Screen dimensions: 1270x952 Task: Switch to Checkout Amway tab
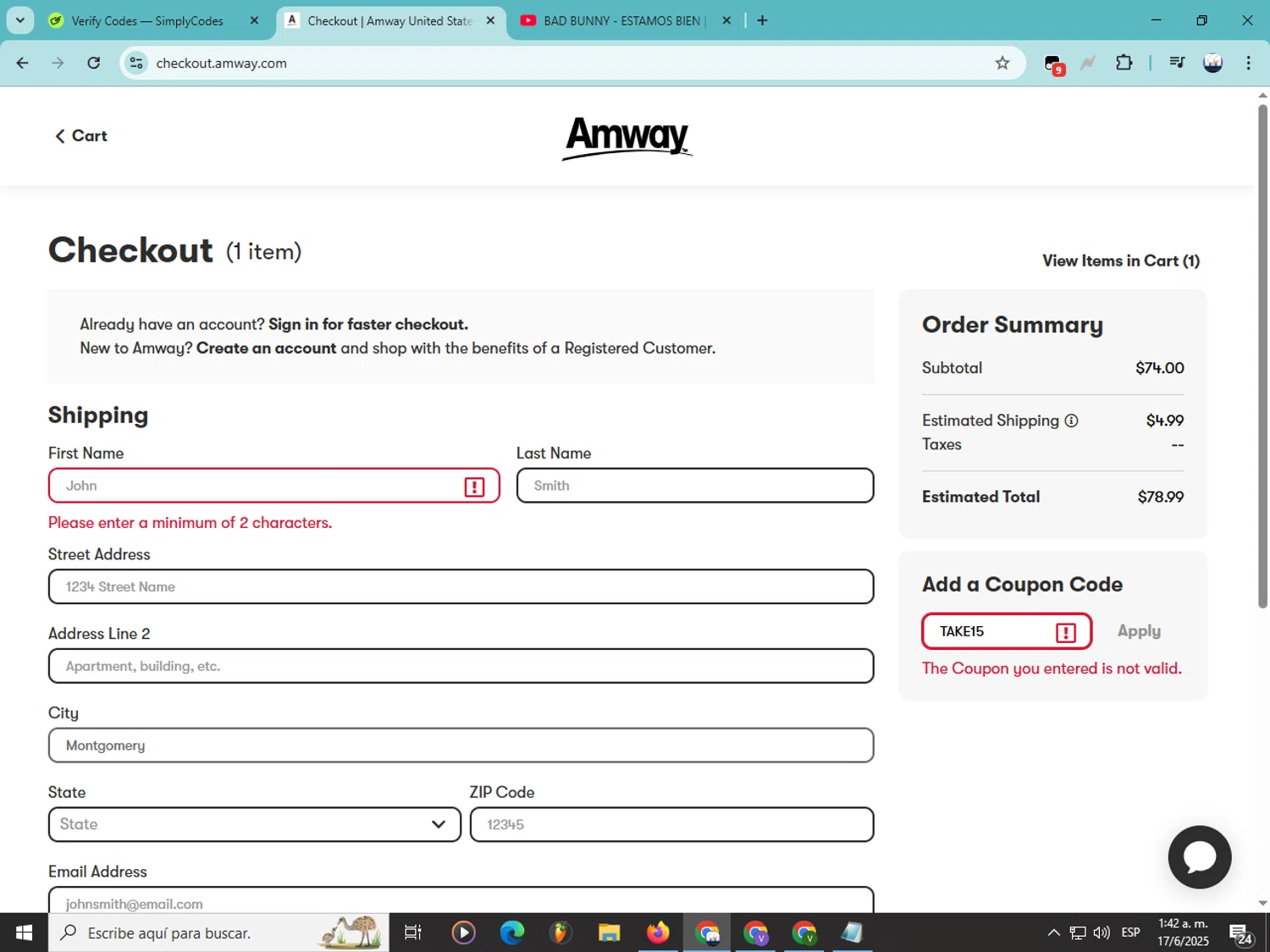[389, 21]
